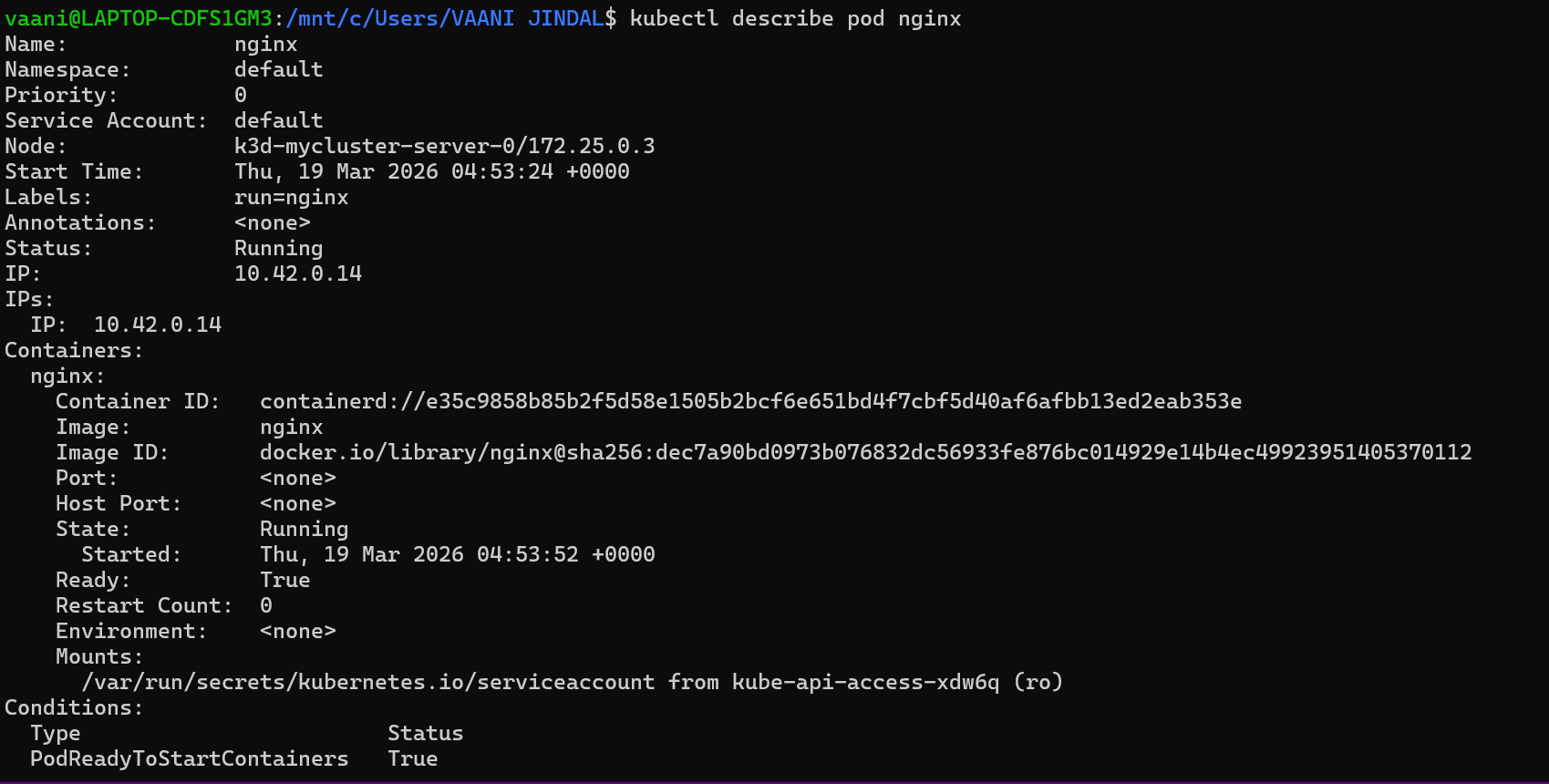
Task: Click the kubectl describe pod nginx command
Action: 795,19
